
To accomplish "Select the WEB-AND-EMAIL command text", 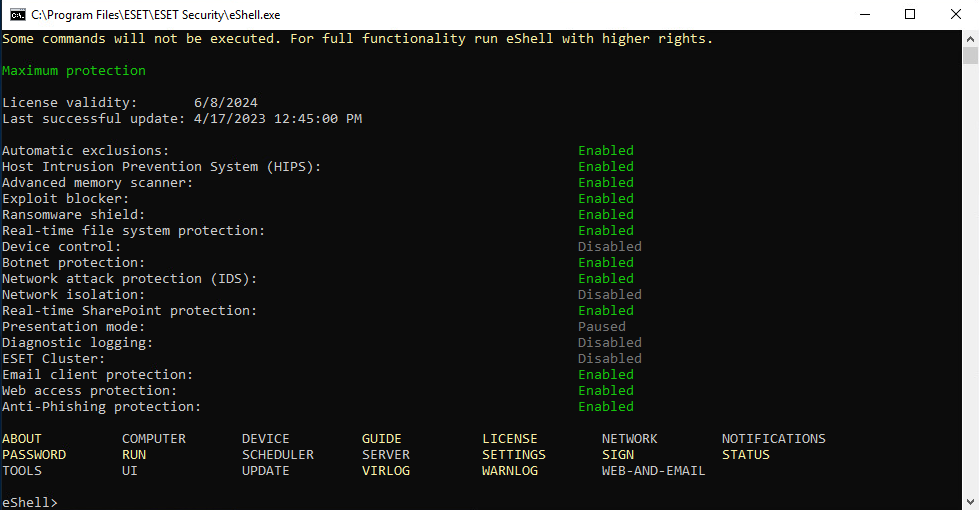I will coord(653,471).
